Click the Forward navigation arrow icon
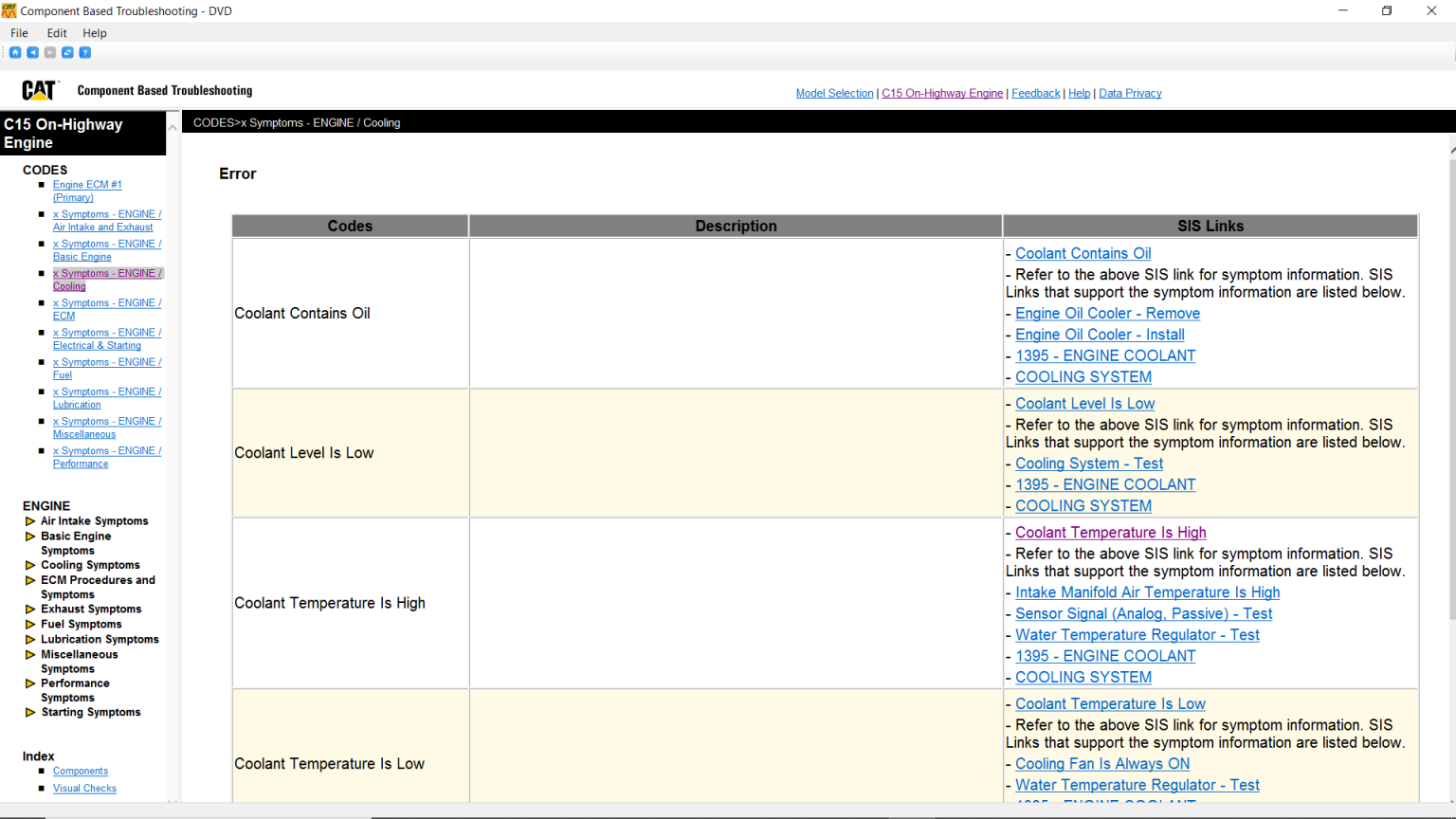 49,52
